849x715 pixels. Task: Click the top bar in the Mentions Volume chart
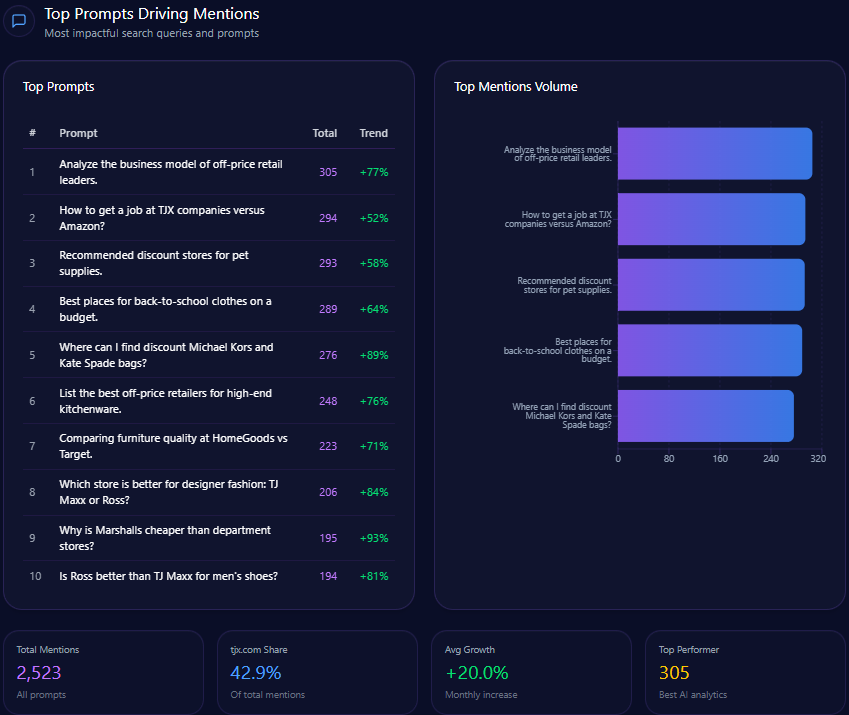click(714, 154)
